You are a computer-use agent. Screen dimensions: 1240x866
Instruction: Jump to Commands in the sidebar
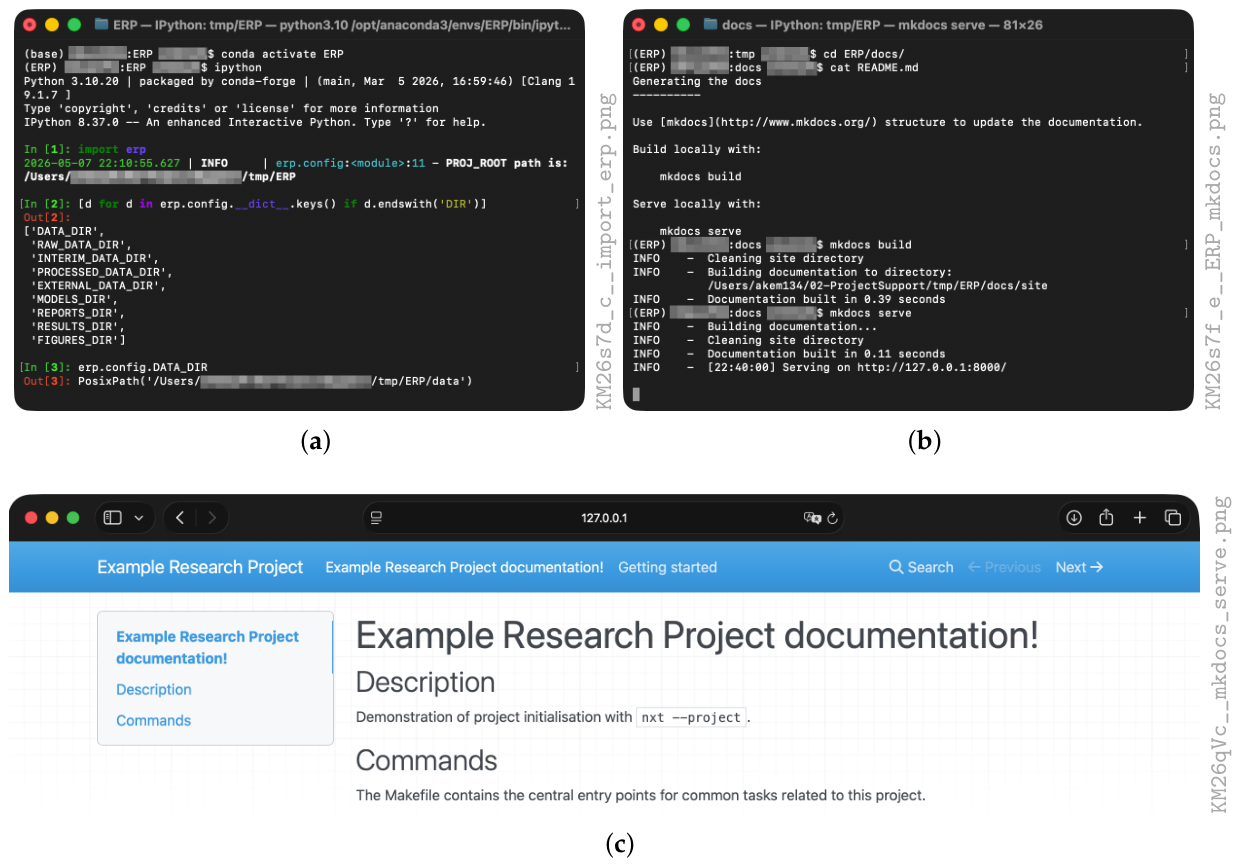[x=153, y=721]
